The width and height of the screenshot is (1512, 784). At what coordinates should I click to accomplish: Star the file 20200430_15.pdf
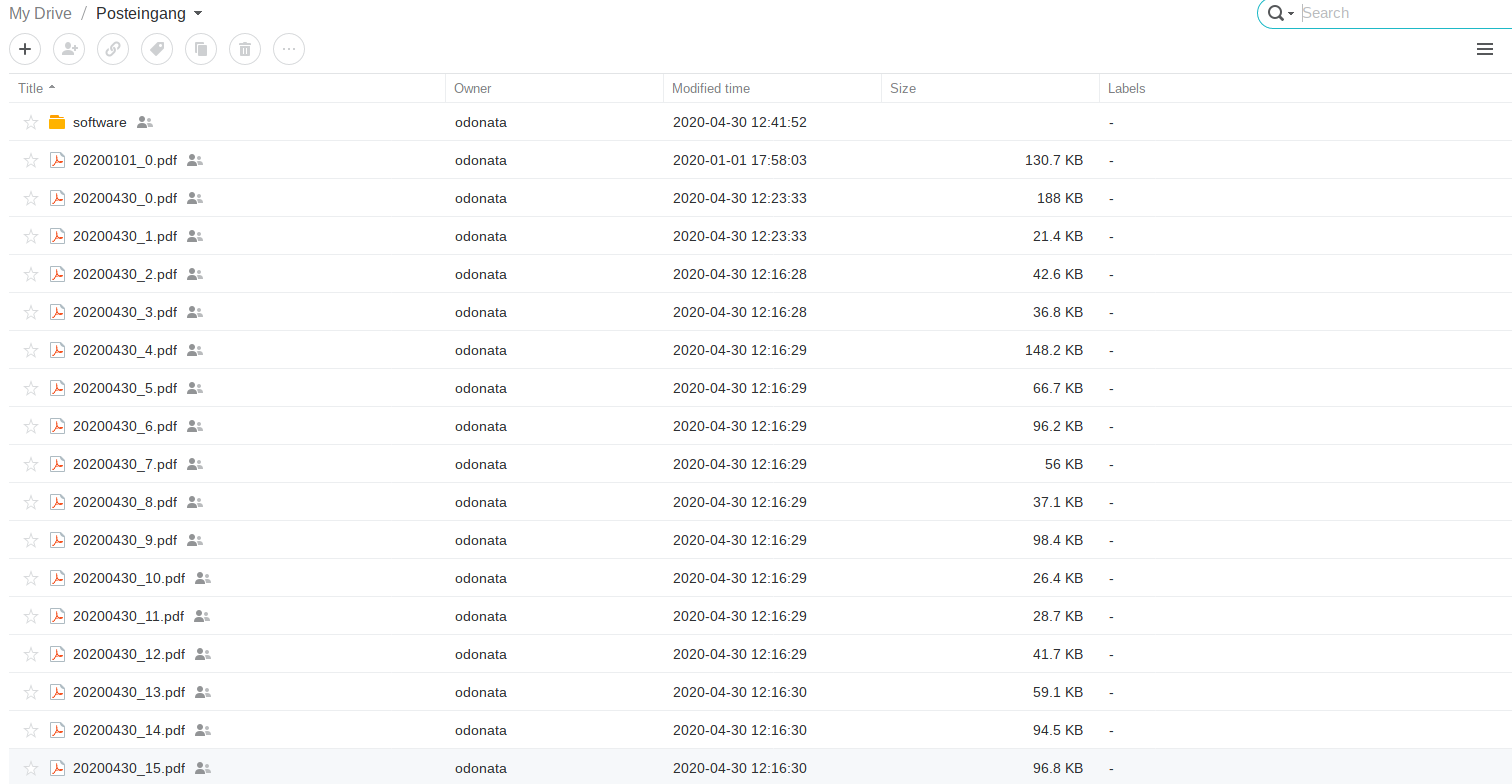tap(31, 768)
